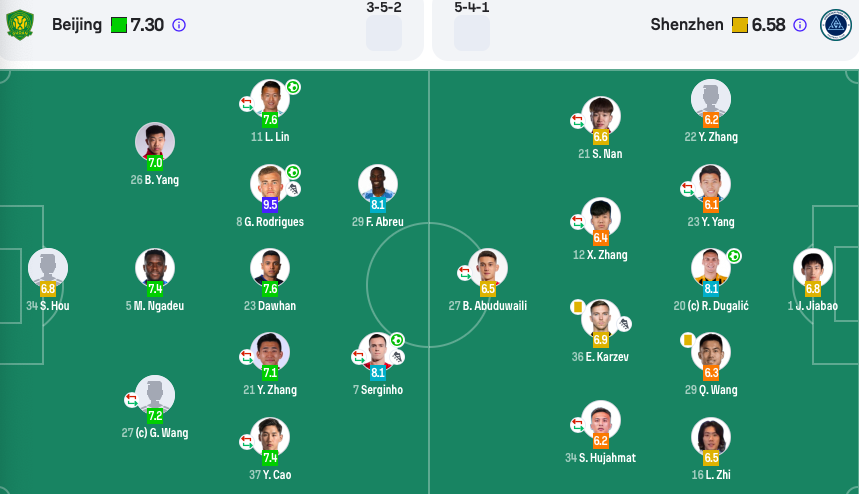This screenshot has width=859, height=494.
Task: Select the 3-5-2 formation box
Action: pyautogui.click(x=384, y=33)
